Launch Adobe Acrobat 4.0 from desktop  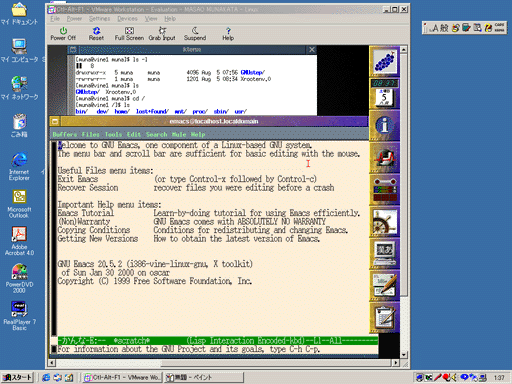pyautogui.click(x=19, y=241)
